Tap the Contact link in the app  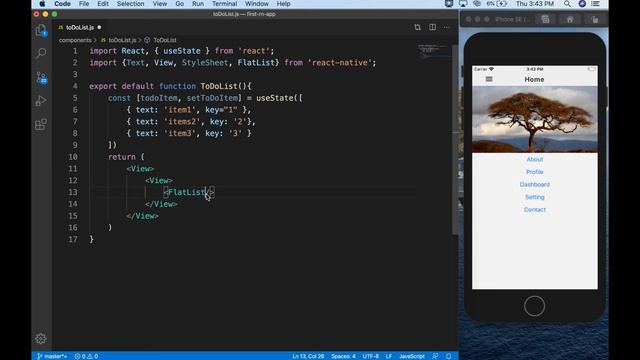point(535,210)
